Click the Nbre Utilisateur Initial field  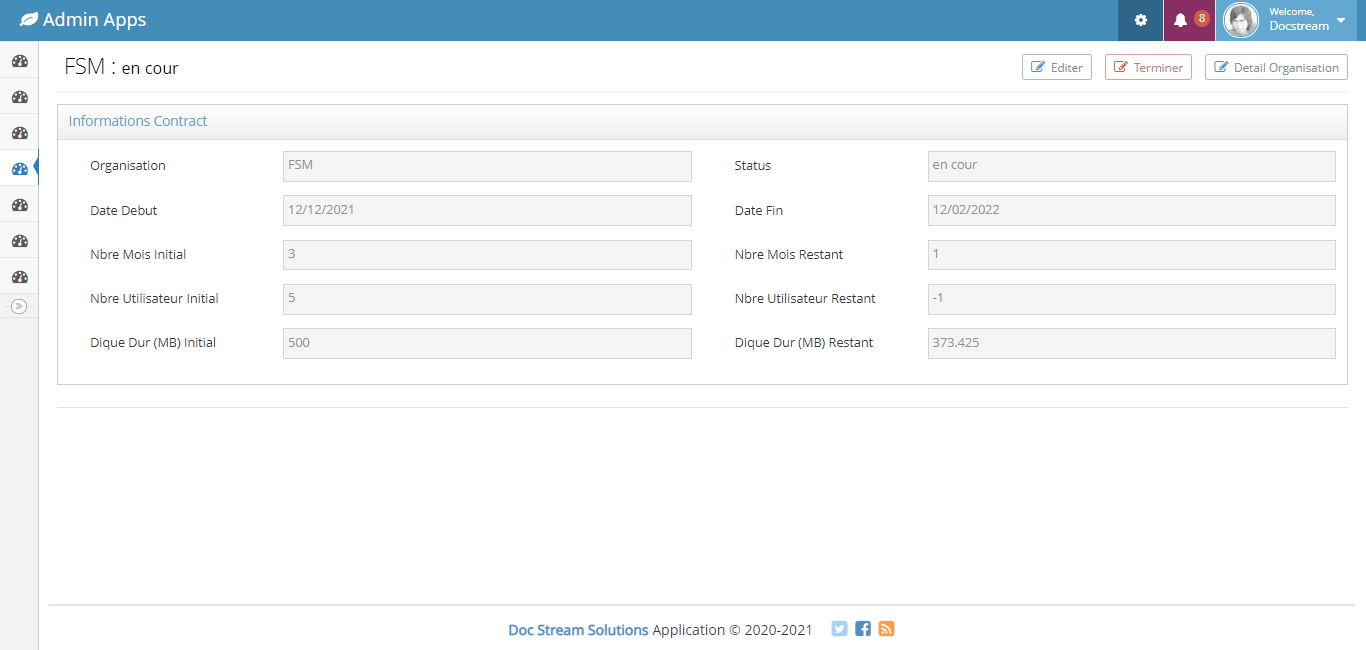point(487,298)
